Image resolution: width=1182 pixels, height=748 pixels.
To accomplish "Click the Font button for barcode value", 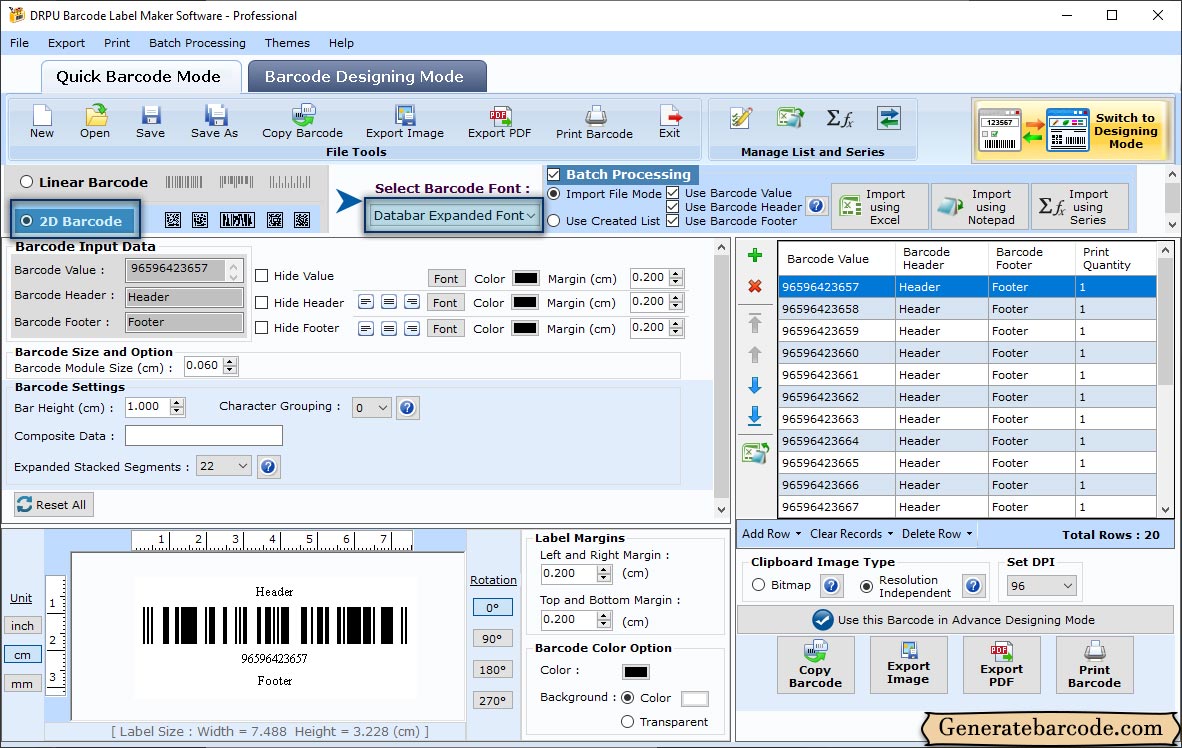I will (446, 278).
